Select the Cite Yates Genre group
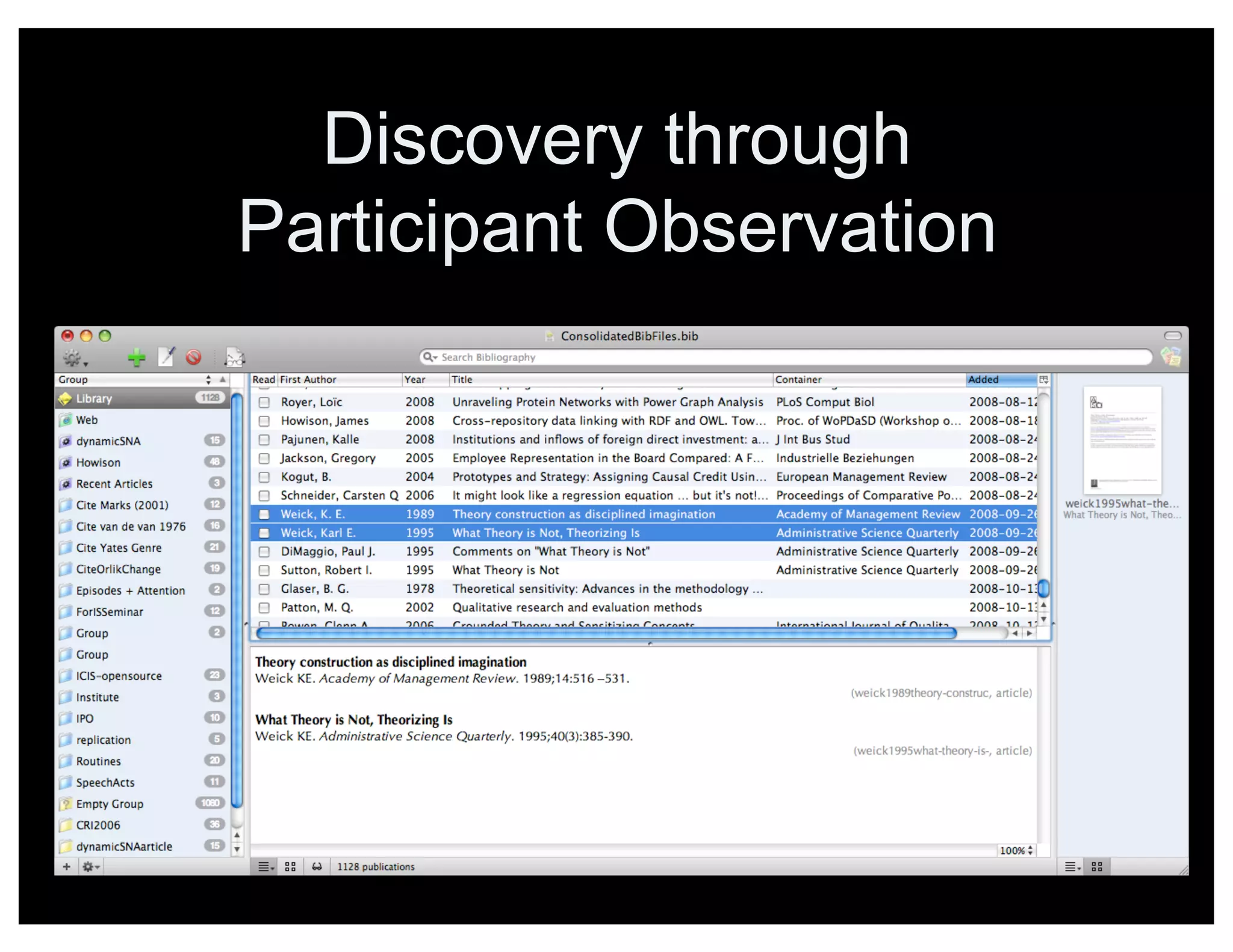The image size is (1233, 952). [x=143, y=548]
